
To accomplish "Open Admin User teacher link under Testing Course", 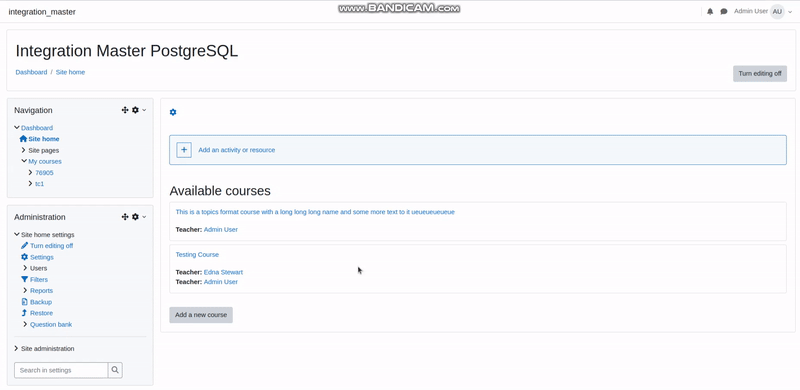I will [x=220, y=282].
